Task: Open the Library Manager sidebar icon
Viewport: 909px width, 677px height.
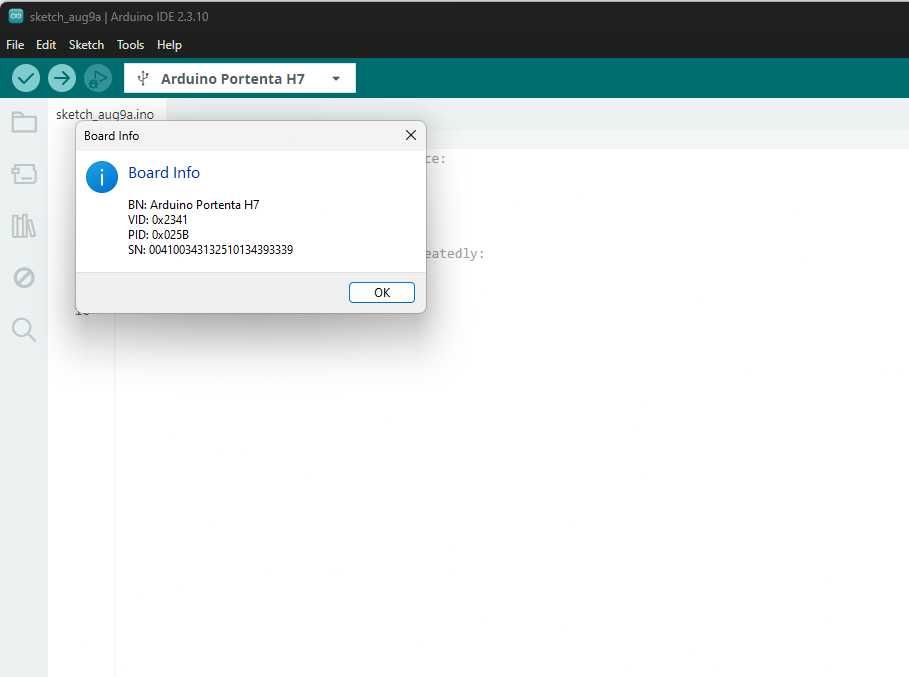Action: (24, 225)
